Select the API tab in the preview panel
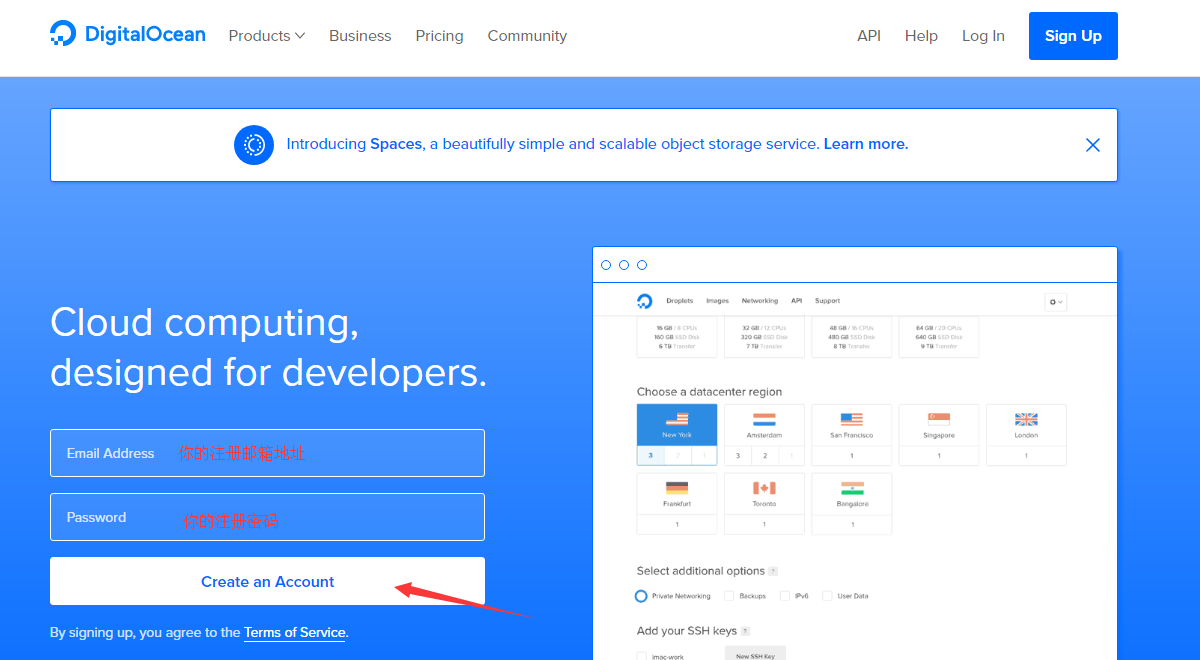This screenshot has height=660, width=1200. [x=797, y=301]
